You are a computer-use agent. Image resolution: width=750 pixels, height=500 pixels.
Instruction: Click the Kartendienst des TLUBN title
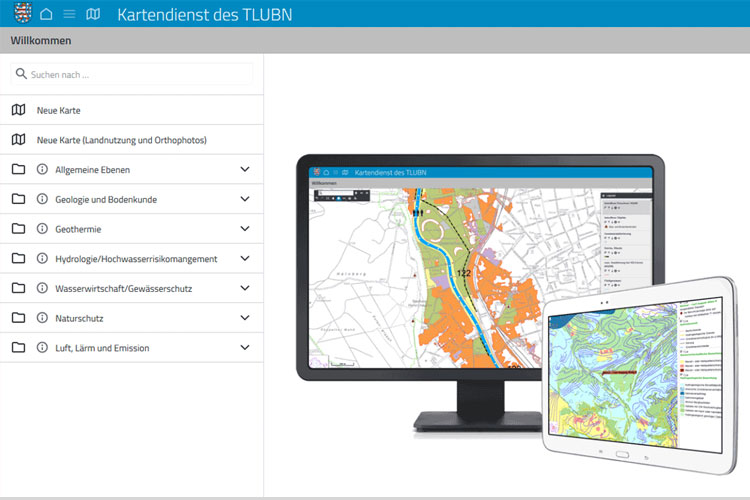pos(205,14)
